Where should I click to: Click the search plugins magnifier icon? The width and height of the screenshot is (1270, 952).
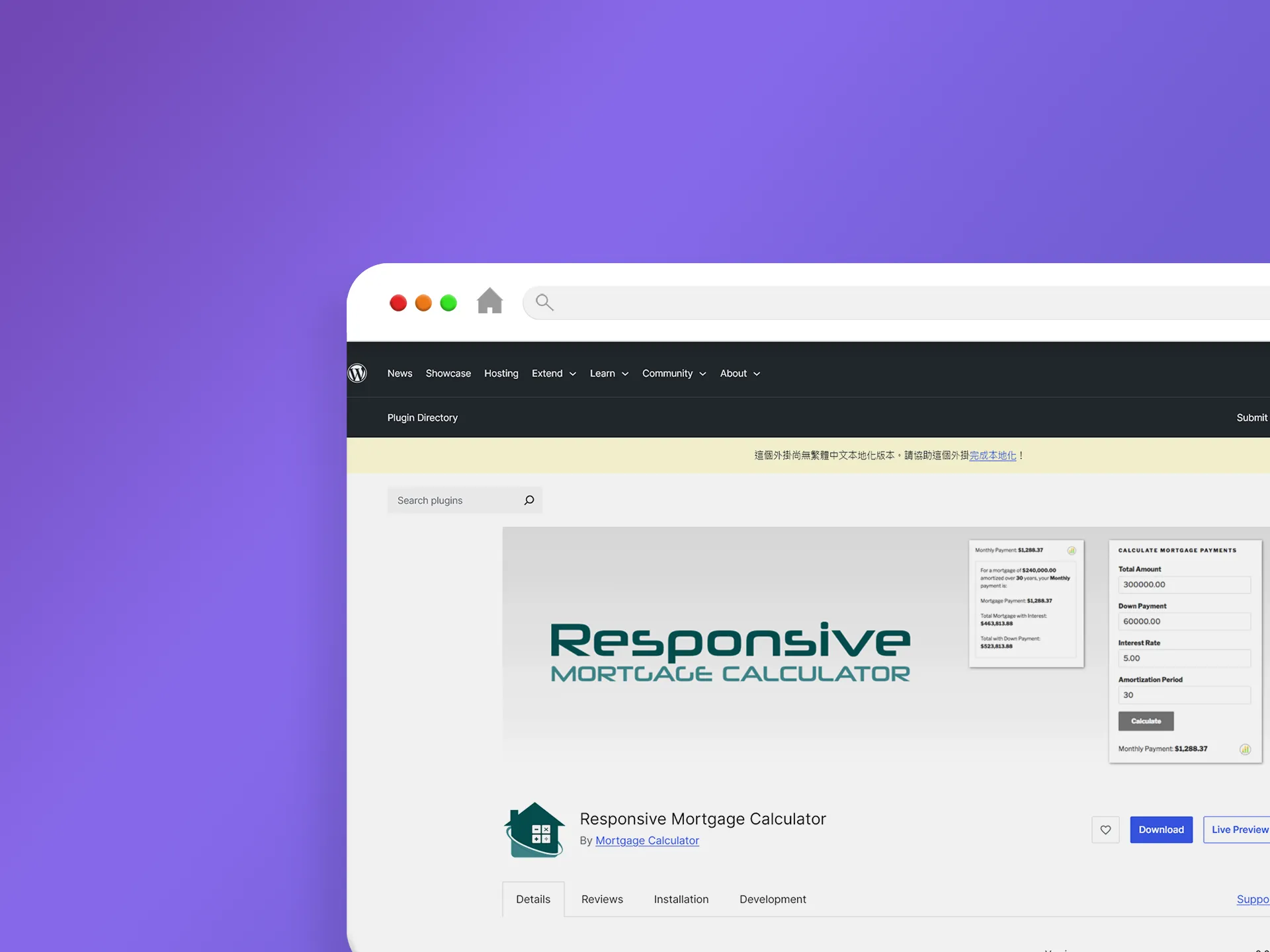[529, 500]
